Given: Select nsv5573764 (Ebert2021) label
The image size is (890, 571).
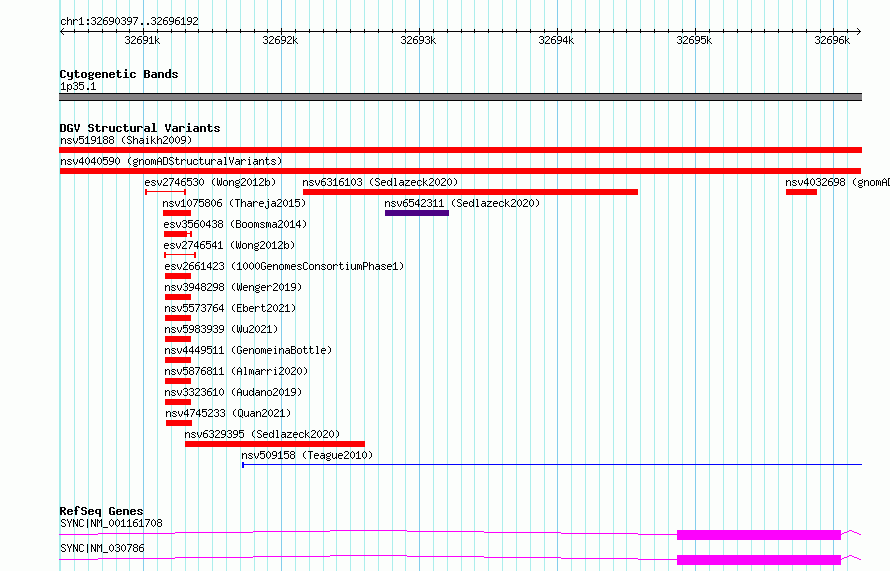Looking at the screenshot, I should click(x=230, y=308).
